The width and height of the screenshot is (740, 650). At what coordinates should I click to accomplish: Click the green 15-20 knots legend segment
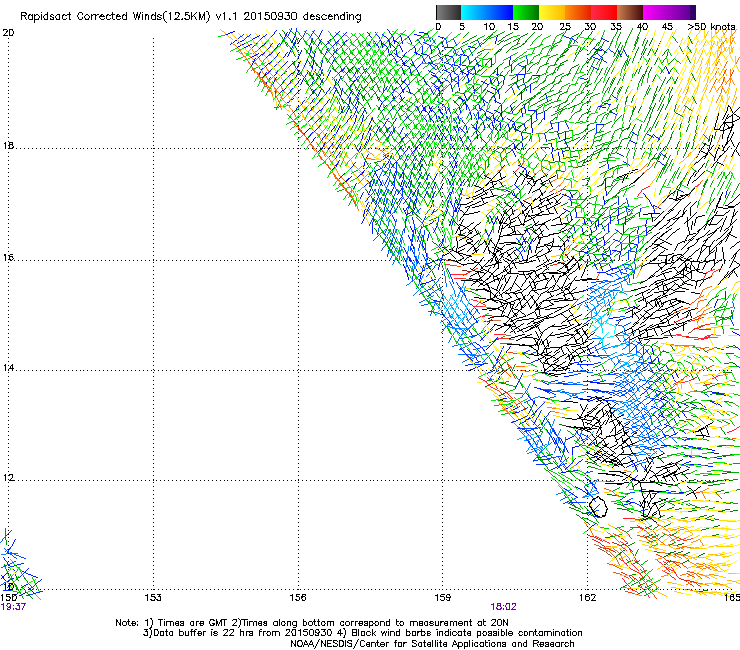tap(526, 12)
